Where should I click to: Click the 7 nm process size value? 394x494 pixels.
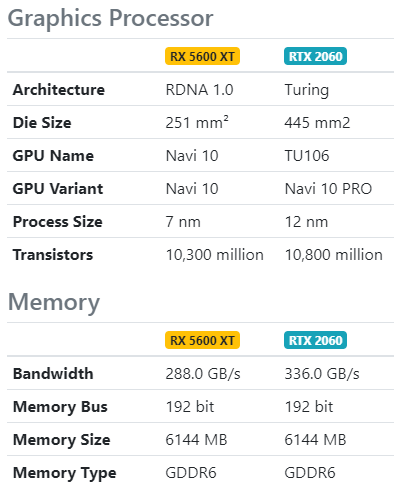tap(183, 221)
